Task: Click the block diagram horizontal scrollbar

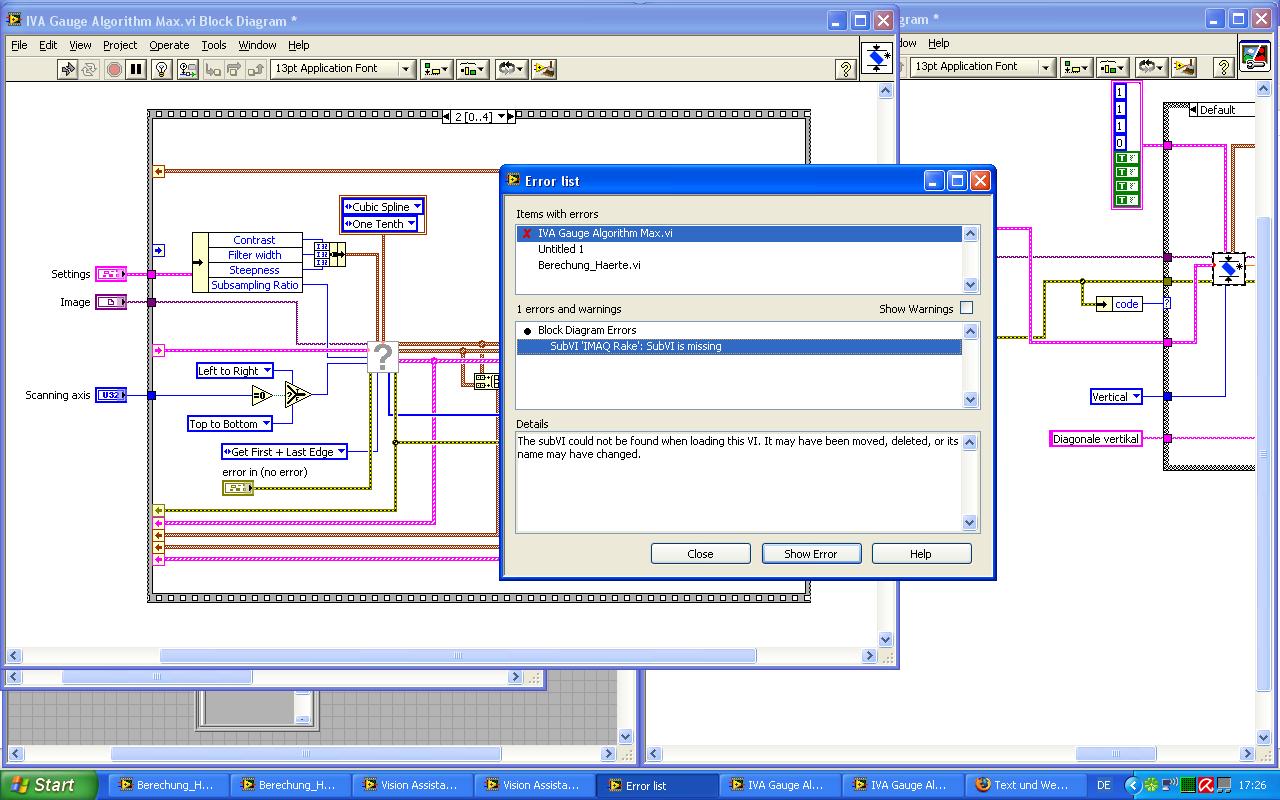Action: [457, 656]
